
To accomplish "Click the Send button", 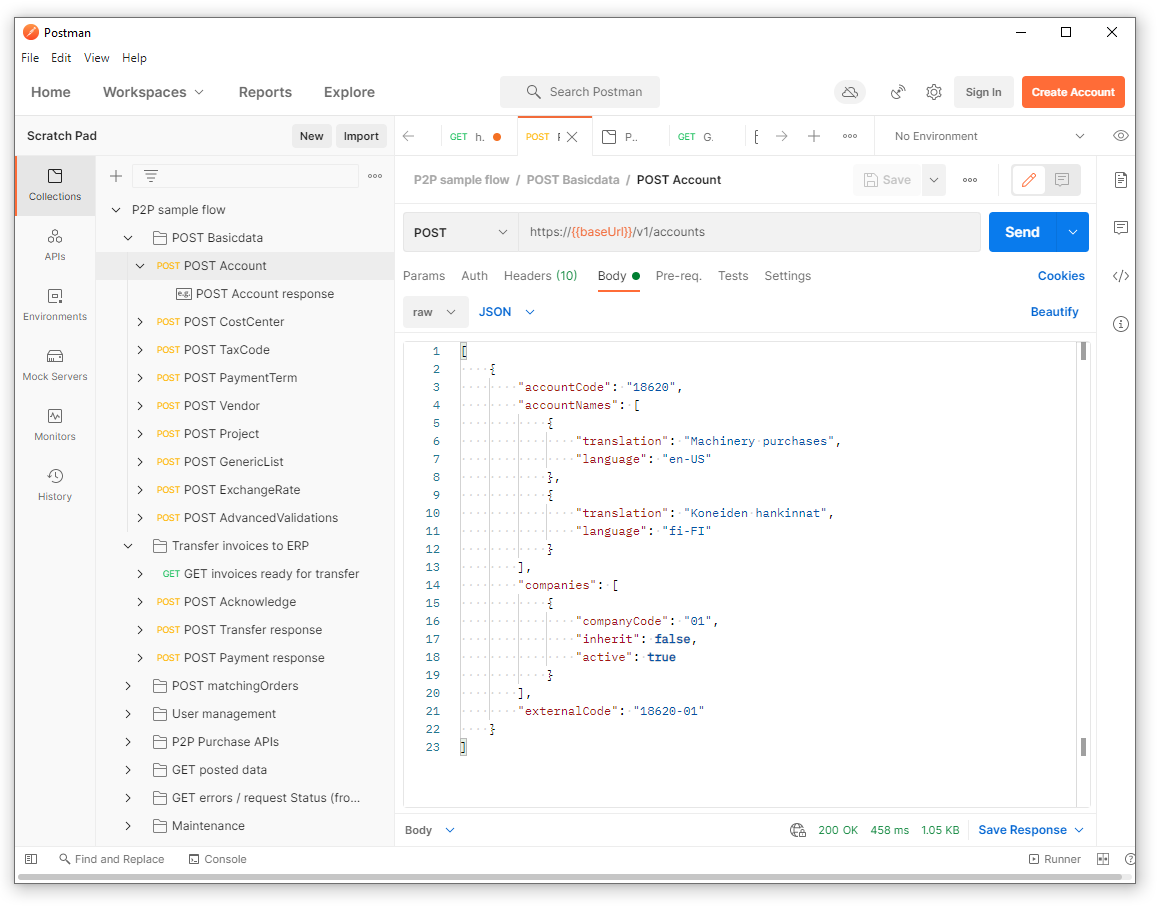I will point(1022,231).
